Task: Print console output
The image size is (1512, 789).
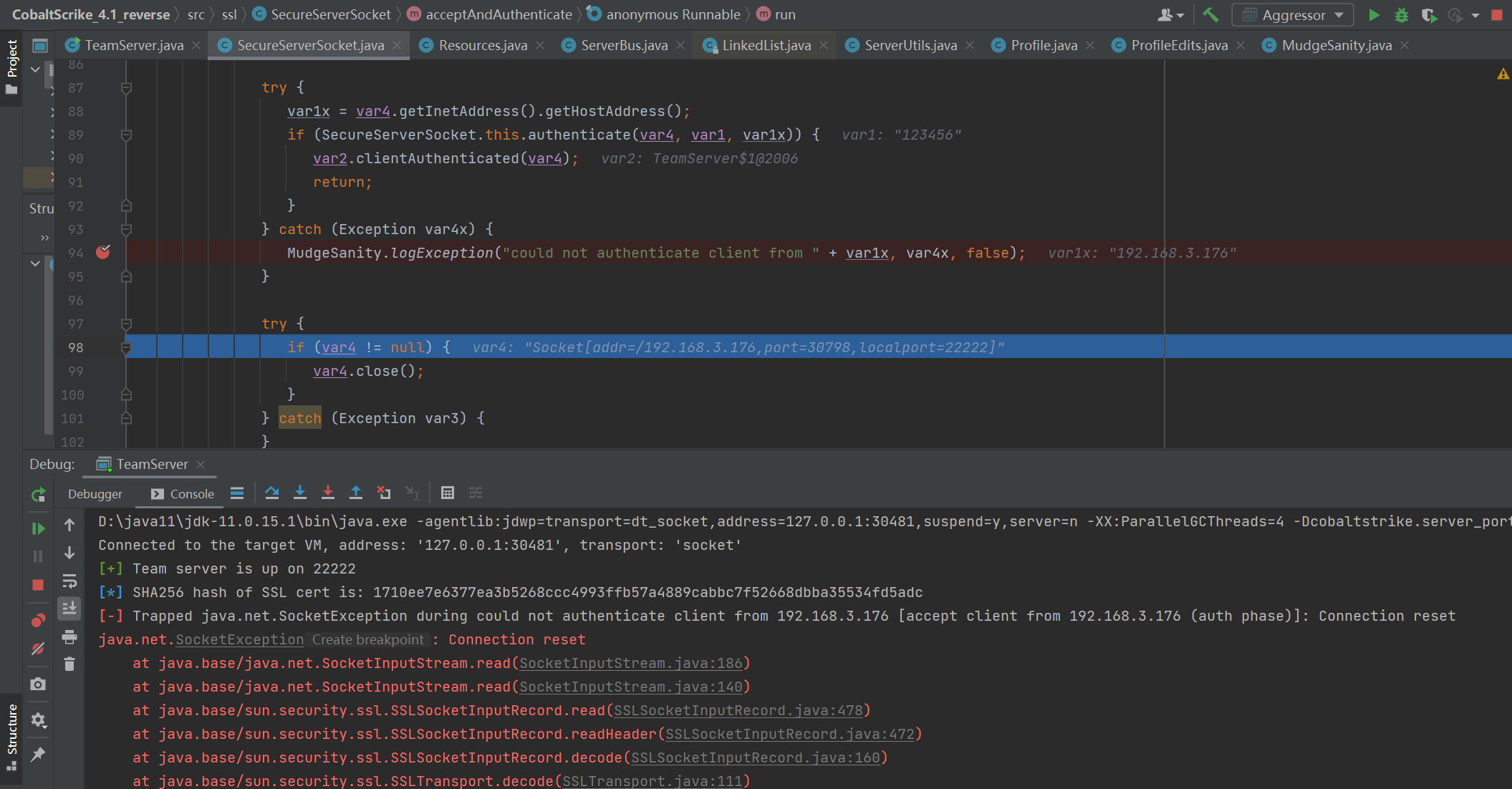Action: [69, 636]
